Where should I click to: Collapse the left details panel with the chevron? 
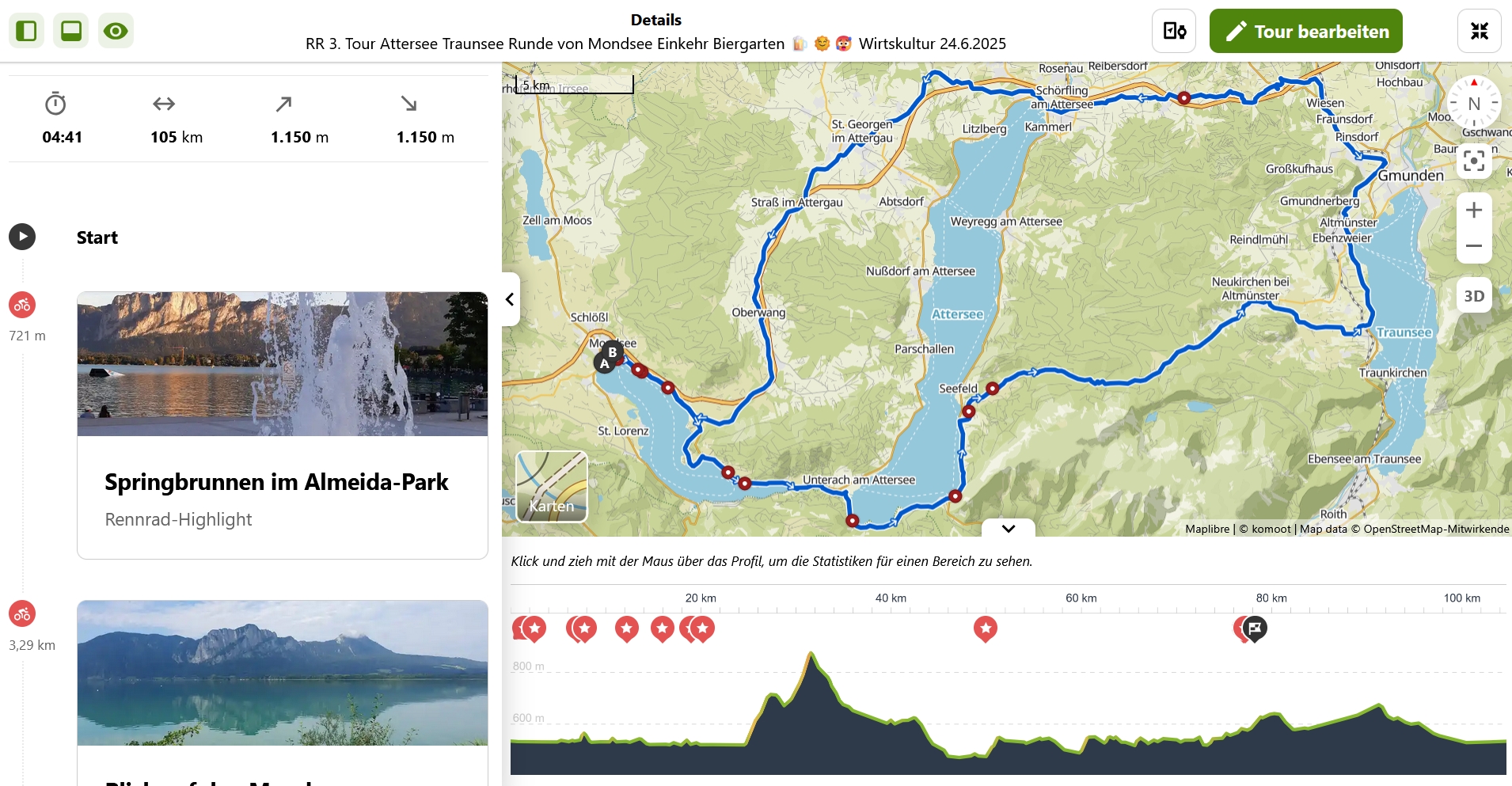tap(511, 299)
